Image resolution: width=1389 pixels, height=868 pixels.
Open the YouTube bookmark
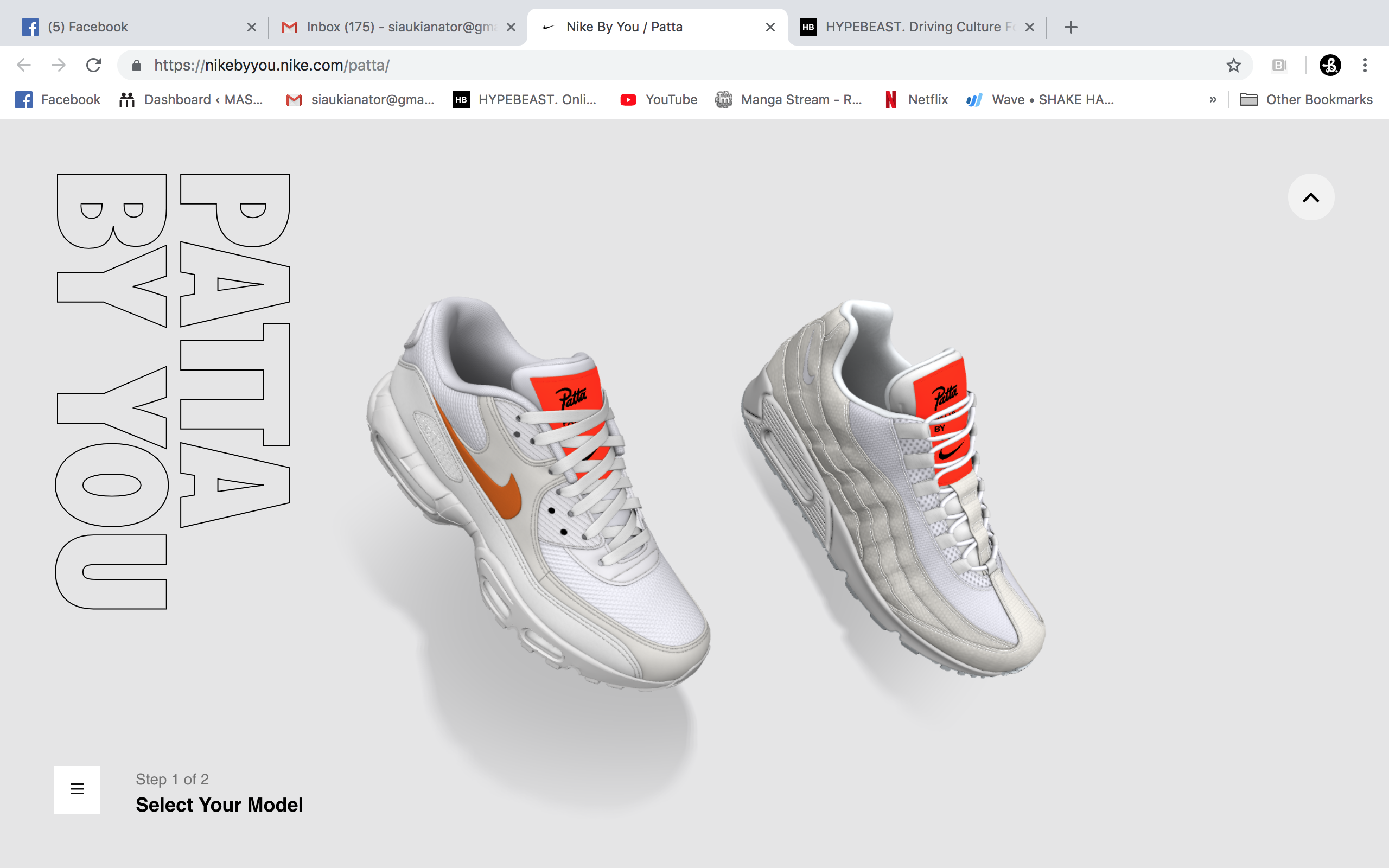coord(659,100)
